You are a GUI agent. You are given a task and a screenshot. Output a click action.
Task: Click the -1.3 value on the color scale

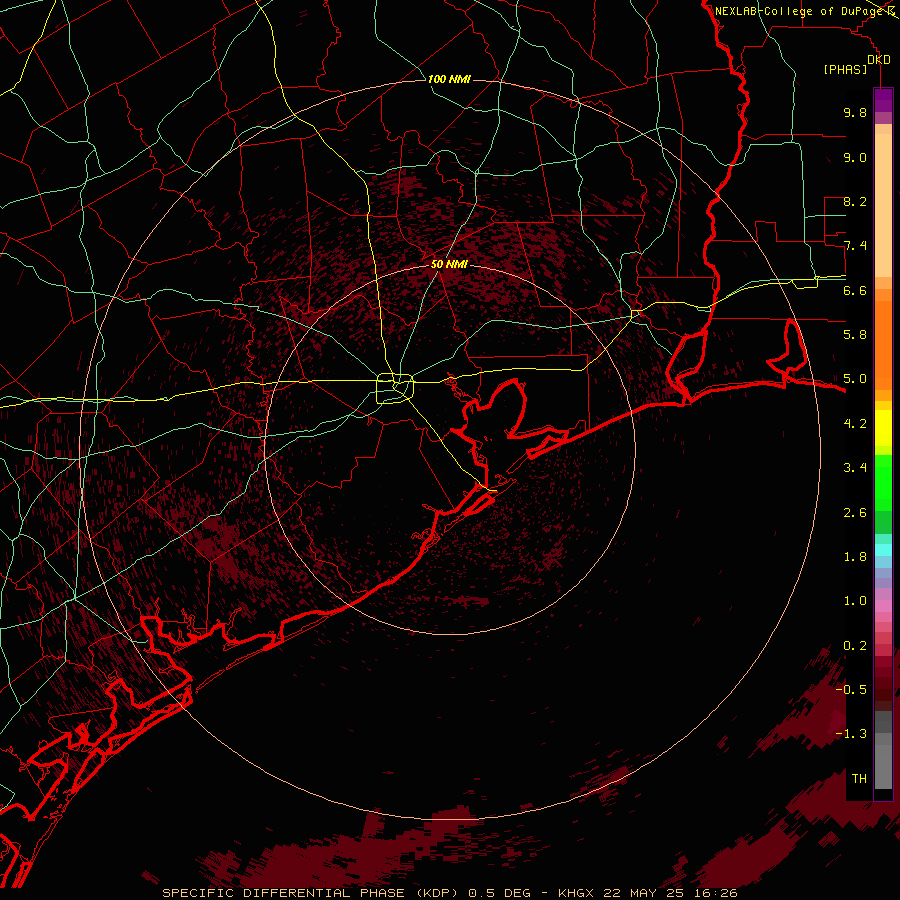(x=851, y=734)
